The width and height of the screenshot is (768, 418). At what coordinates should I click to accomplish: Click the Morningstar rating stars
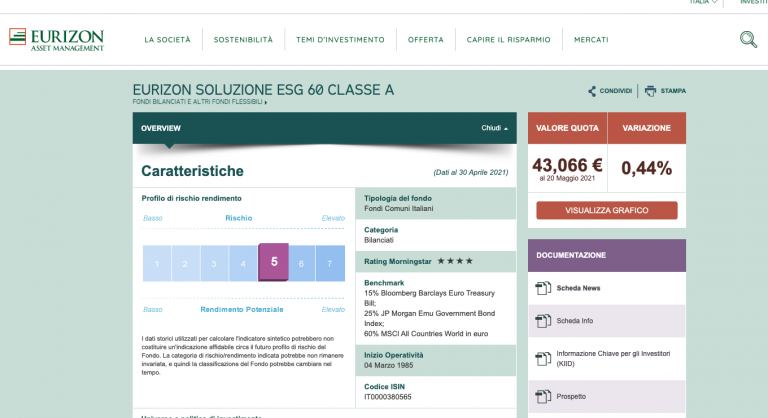tap(455, 261)
